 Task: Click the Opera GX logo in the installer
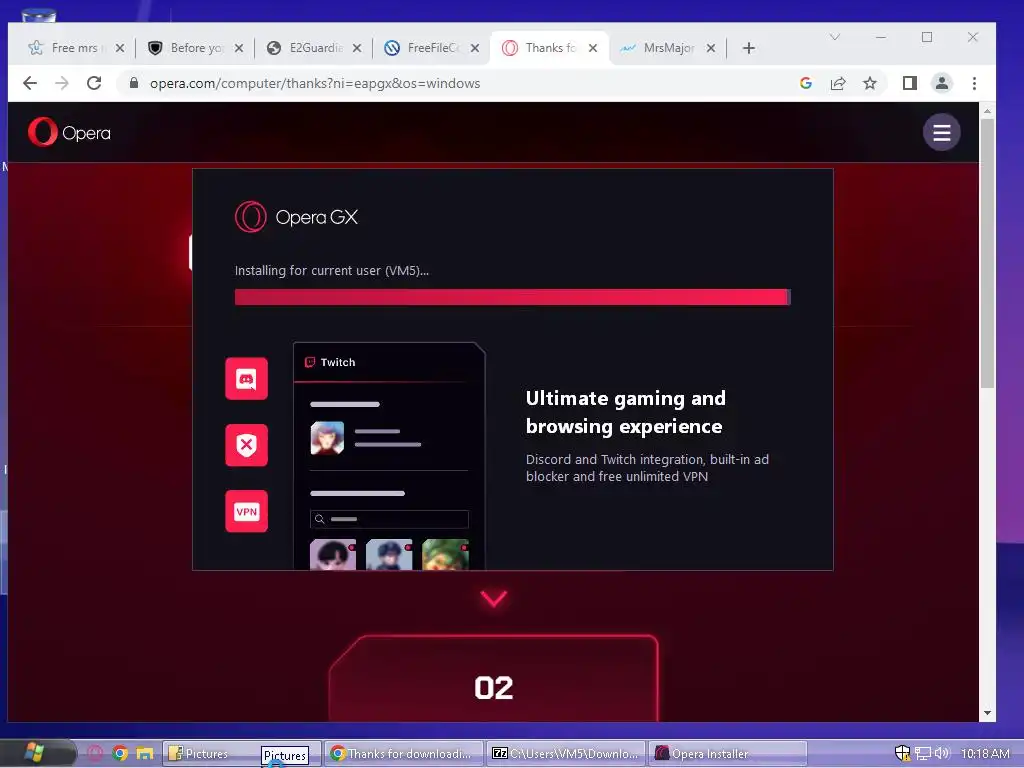tap(296, 217)
